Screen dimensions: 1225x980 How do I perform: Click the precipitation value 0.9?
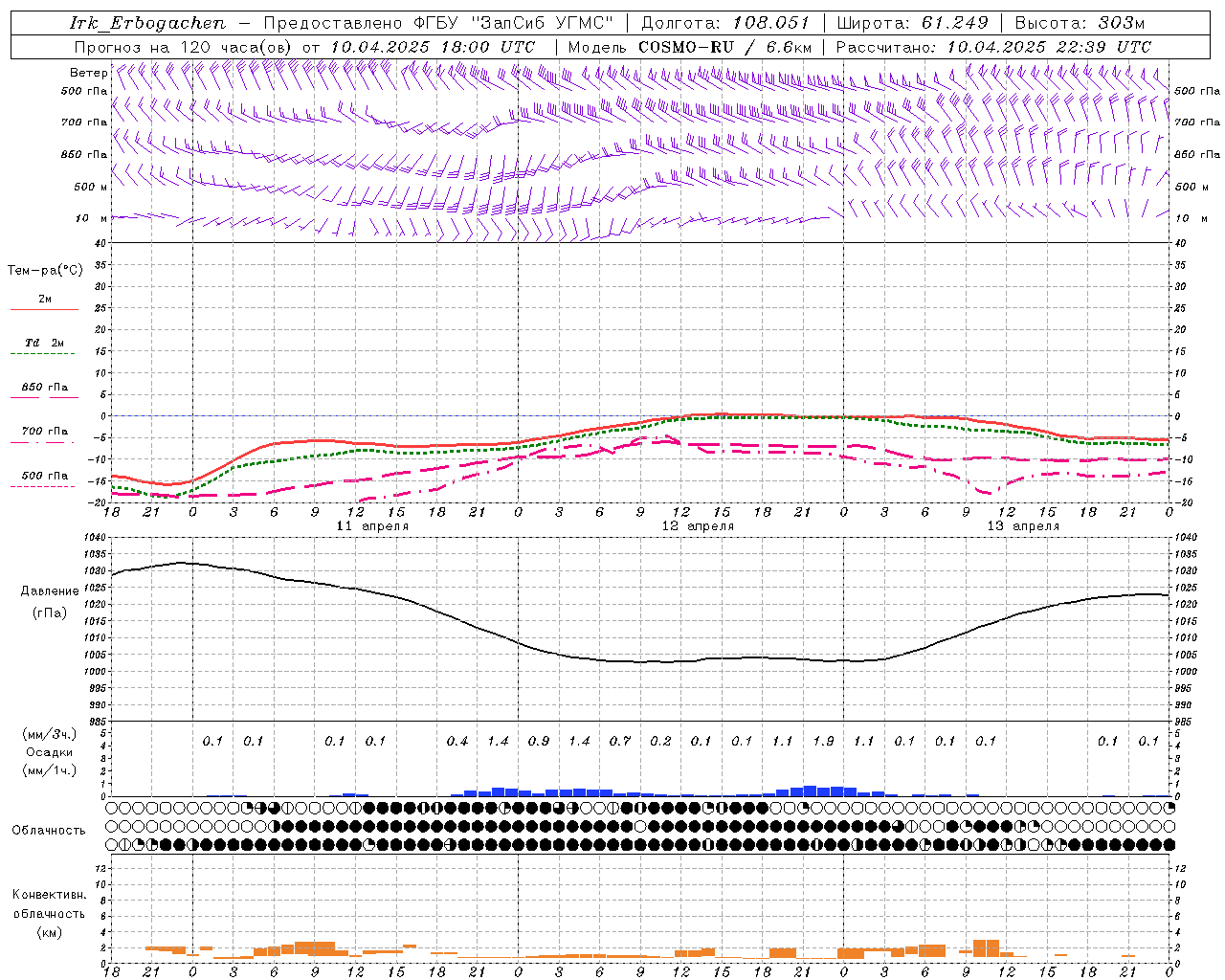pos(539,741)
